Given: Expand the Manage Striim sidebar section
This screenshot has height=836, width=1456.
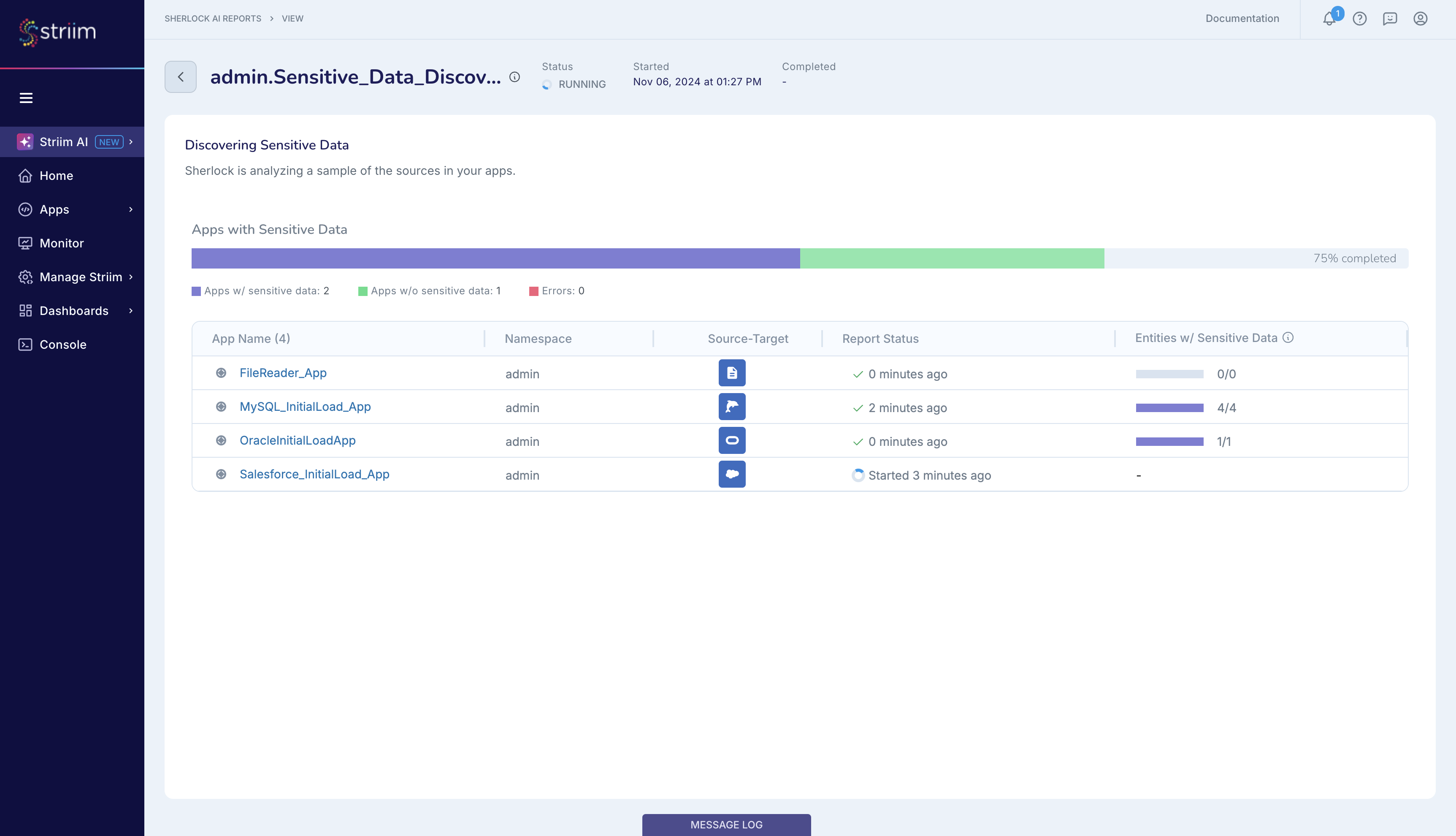Looking at the screenshot, I should (x=80, y=277).
